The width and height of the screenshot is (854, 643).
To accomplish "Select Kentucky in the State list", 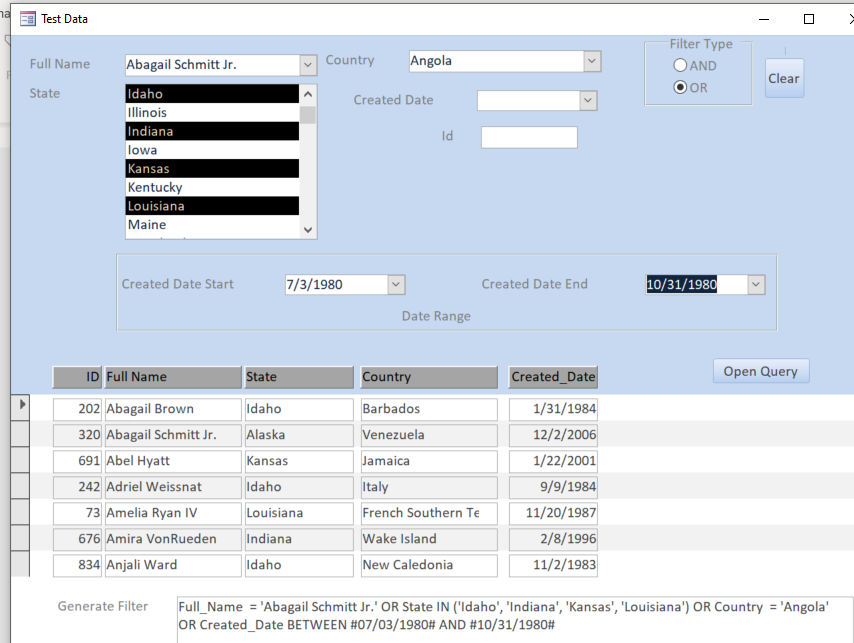I will [212, 187].
